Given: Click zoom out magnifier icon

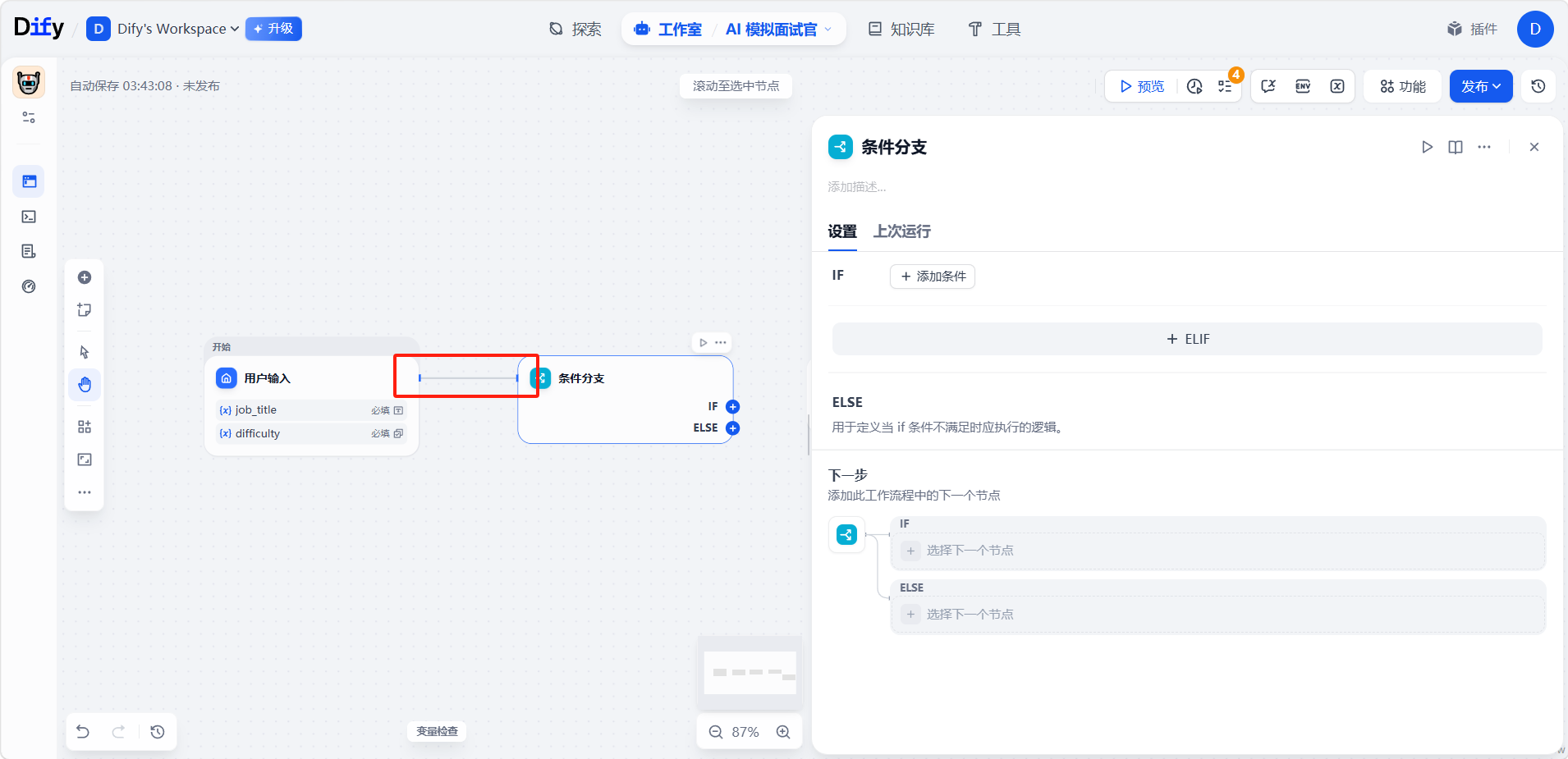Looking at the screenshot, I should (x=716, y=732).
